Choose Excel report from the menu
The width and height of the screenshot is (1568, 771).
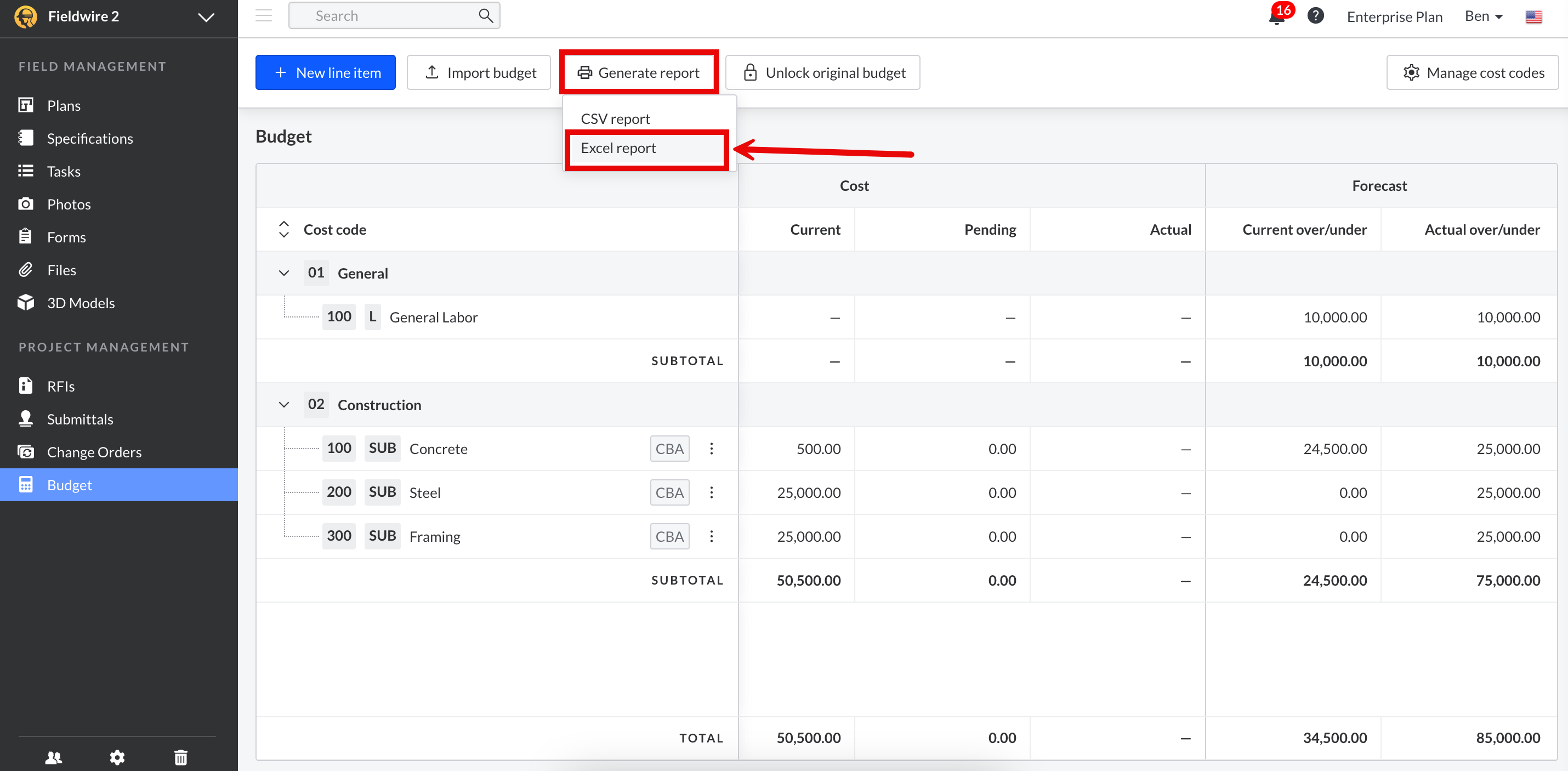pos(618,148)
